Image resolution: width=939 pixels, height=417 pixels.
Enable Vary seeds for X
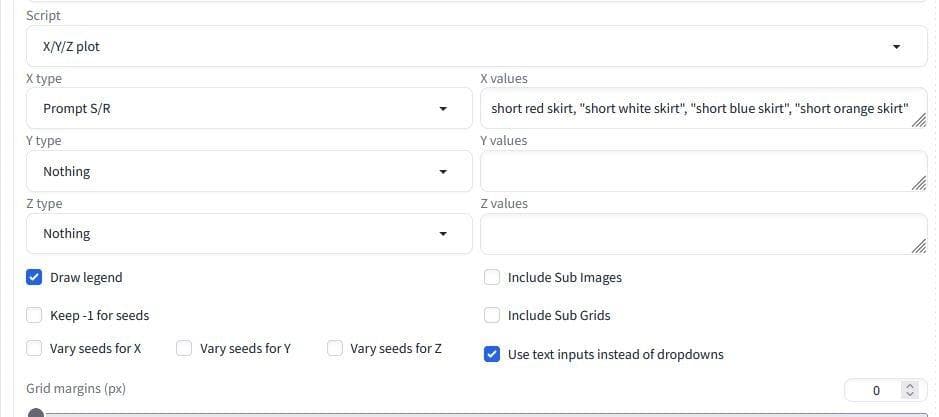click(35, 349)
